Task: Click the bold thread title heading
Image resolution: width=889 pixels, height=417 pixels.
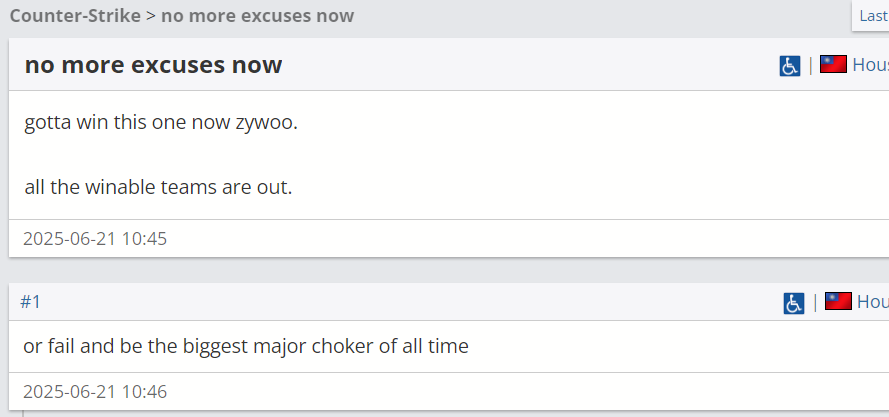Action: 153,65
